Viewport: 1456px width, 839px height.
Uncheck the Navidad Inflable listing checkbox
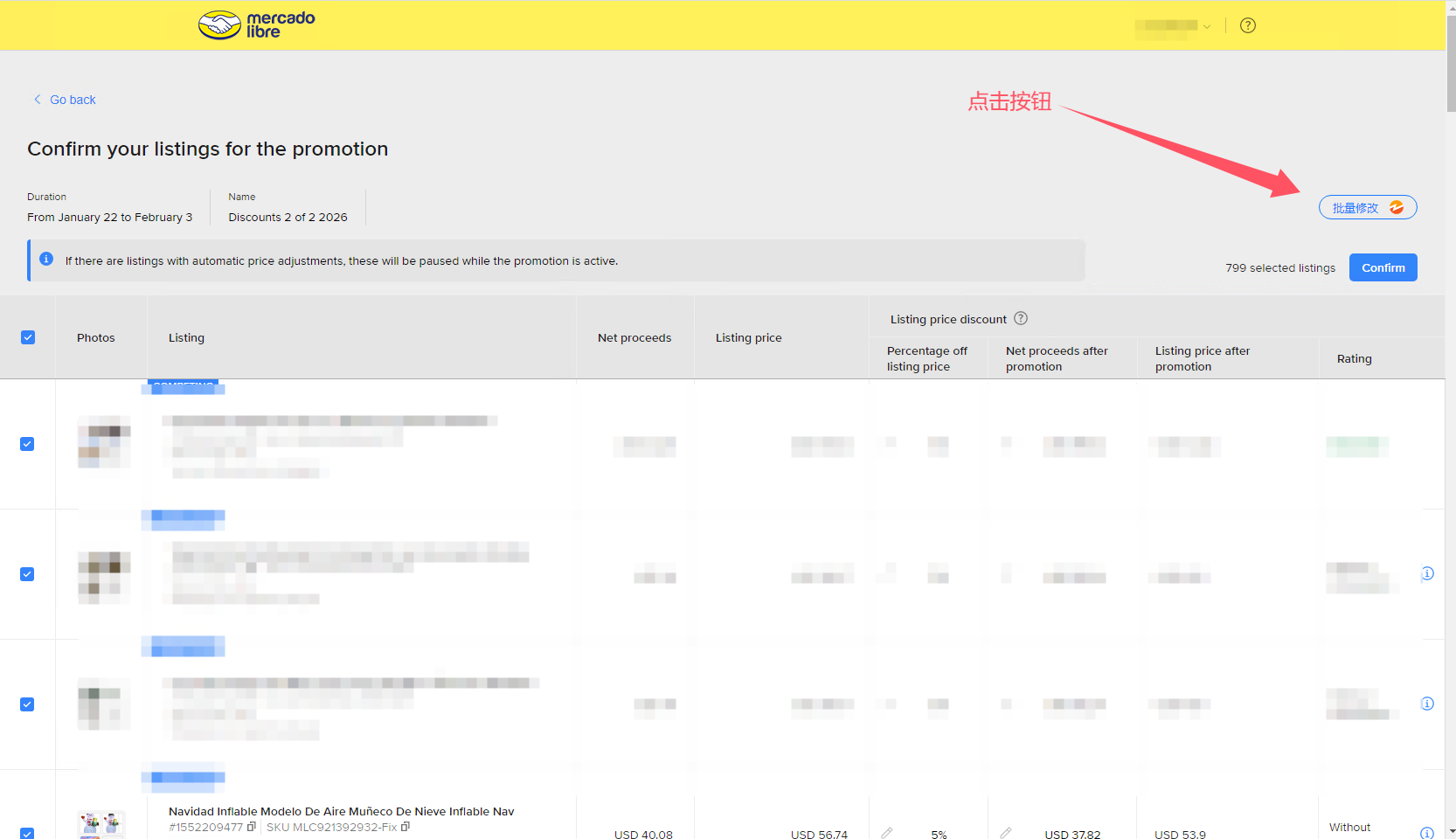click(x=27, y=833)
